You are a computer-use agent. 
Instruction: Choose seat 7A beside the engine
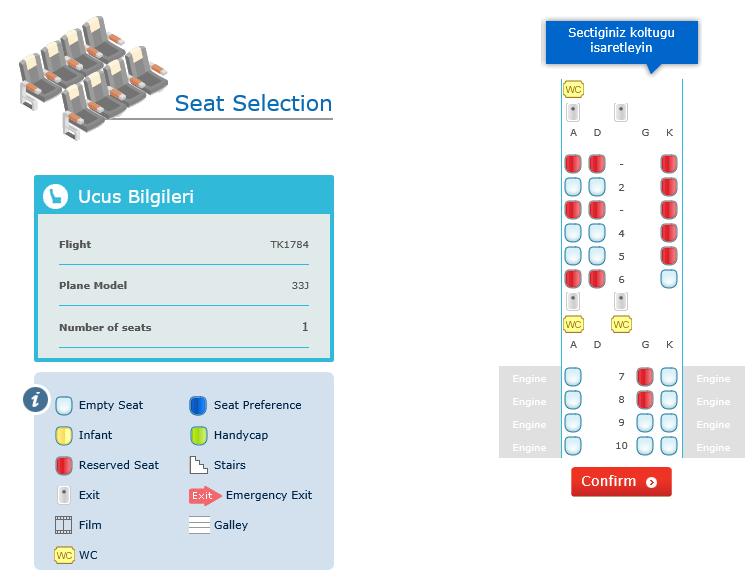click(573, 377)
